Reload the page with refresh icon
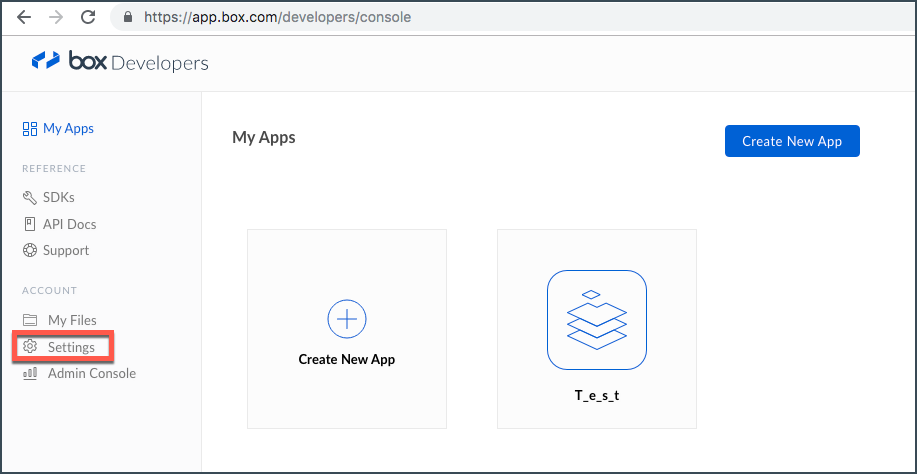Image resolution: width=917 pixels, height=474 pixels. pyautogui.click(x=88, y=18)
